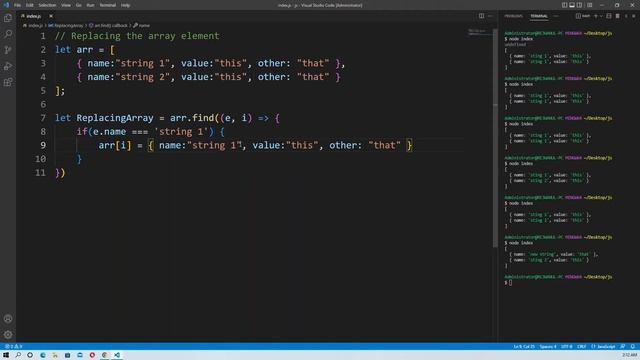
Task: Close the terminal panel
Action: pyautogui.click(x=634, y=16)
